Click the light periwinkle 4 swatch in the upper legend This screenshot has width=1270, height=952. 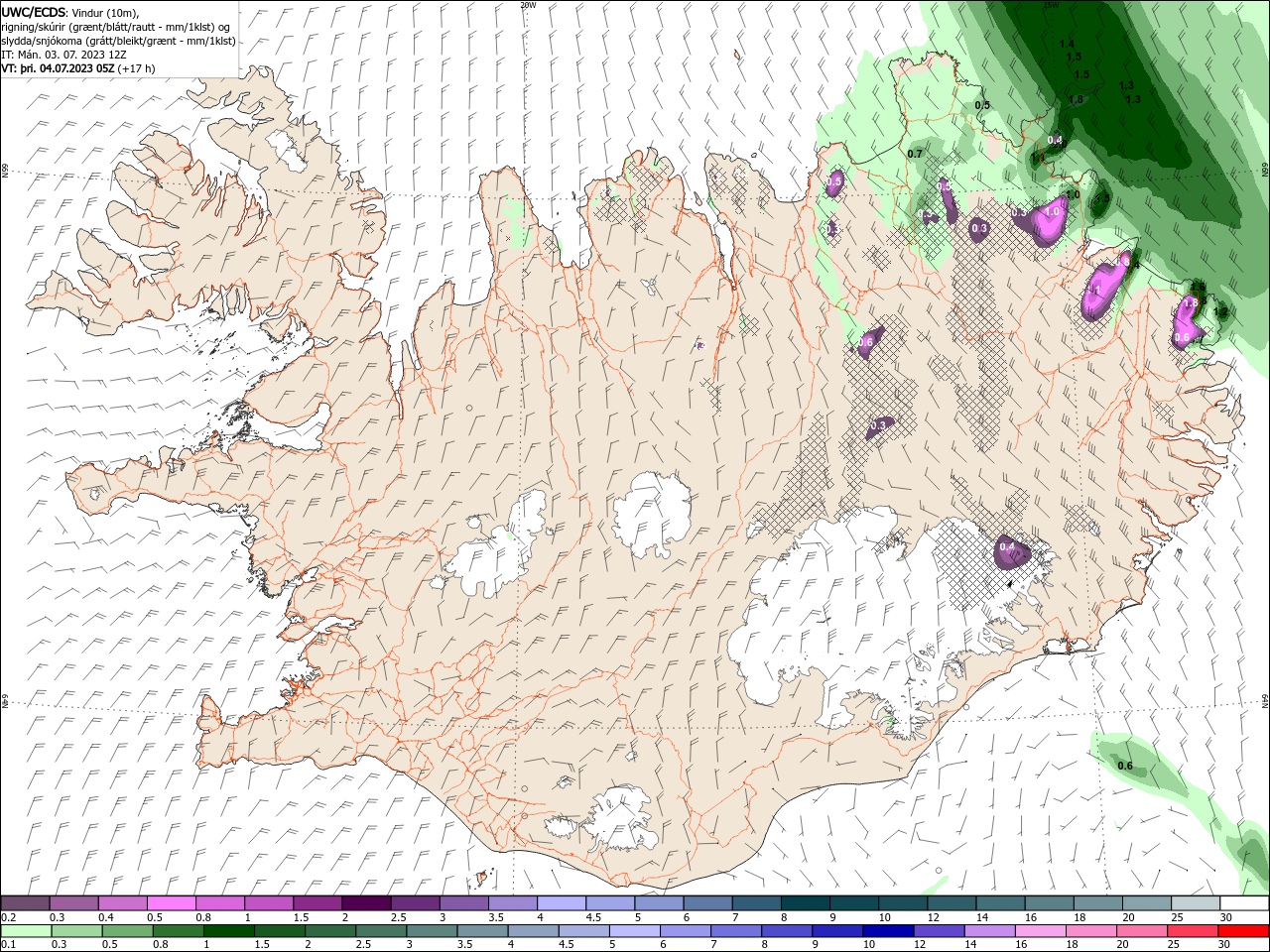click(561, 903)
